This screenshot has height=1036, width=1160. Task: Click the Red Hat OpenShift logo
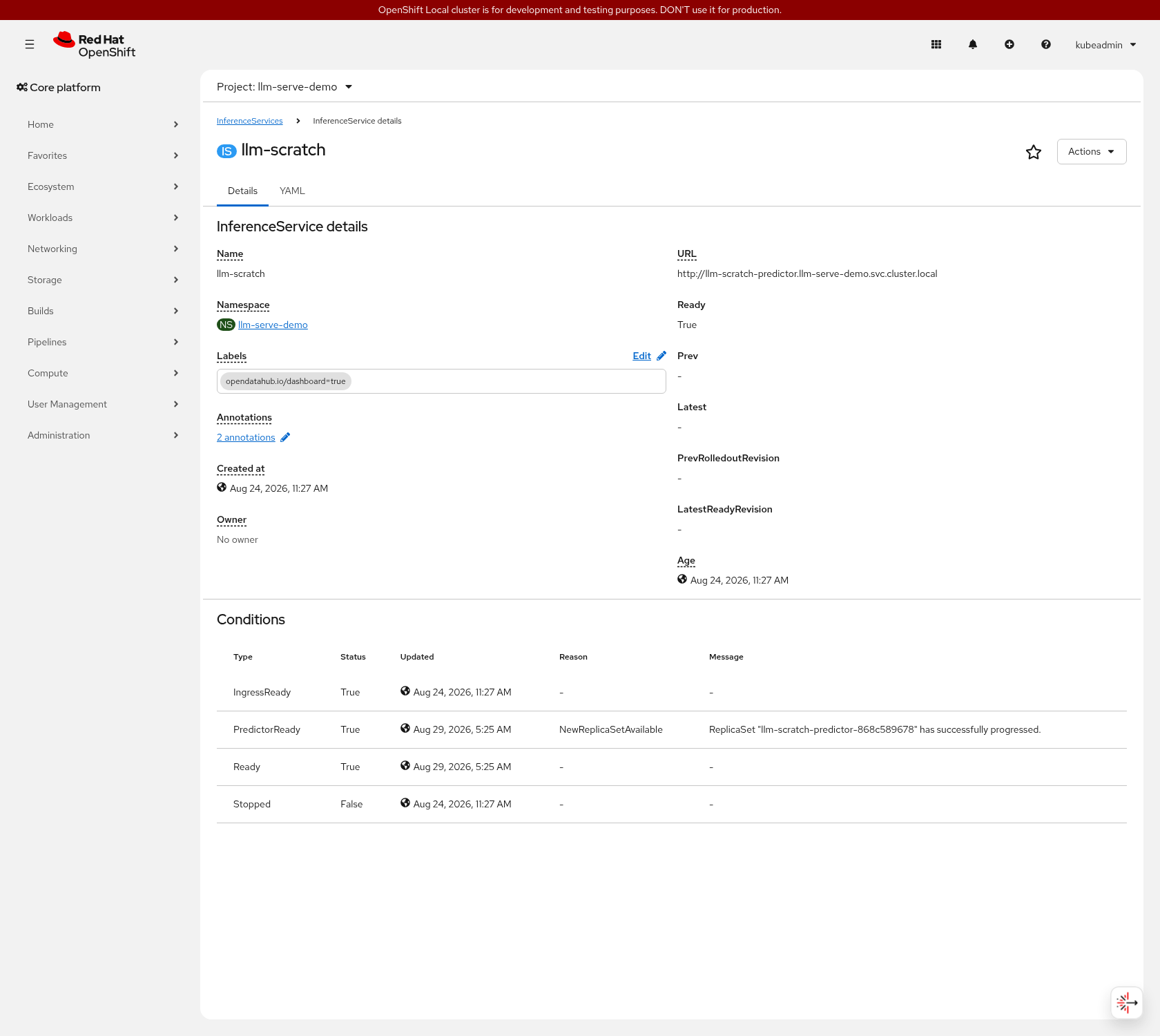(x=95, y=45)
